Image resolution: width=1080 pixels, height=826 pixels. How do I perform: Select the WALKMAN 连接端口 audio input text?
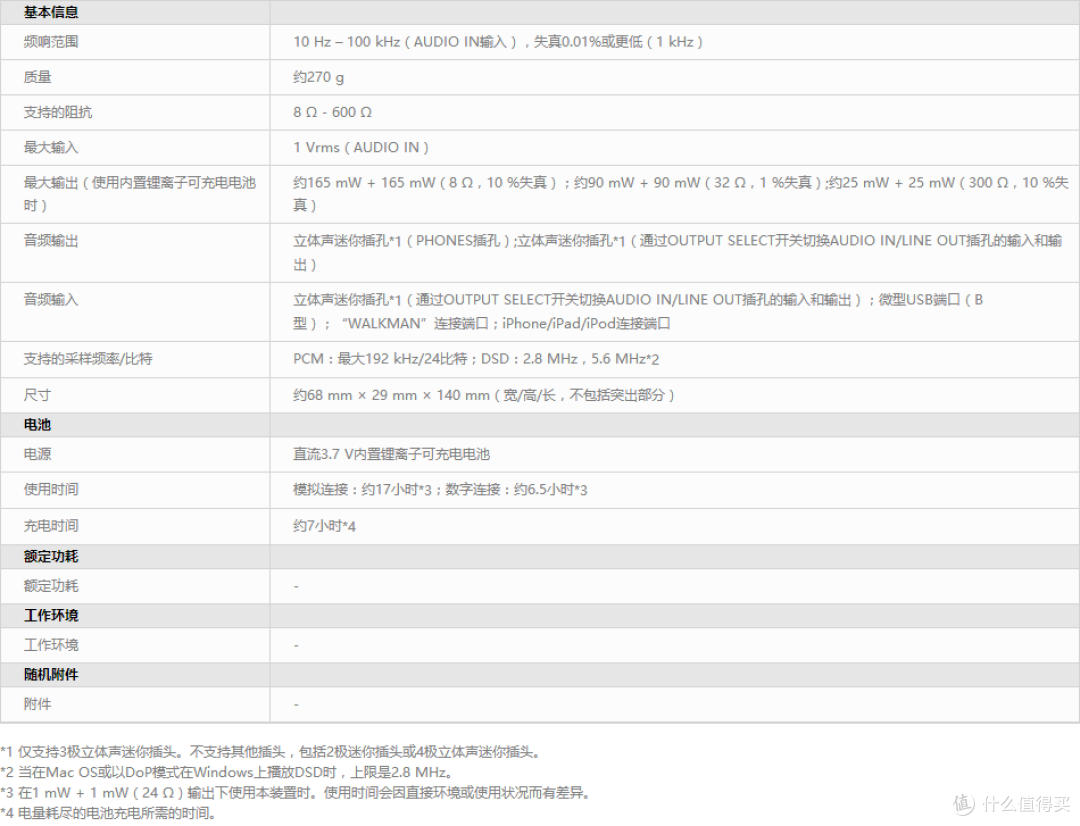coord(638,311)
